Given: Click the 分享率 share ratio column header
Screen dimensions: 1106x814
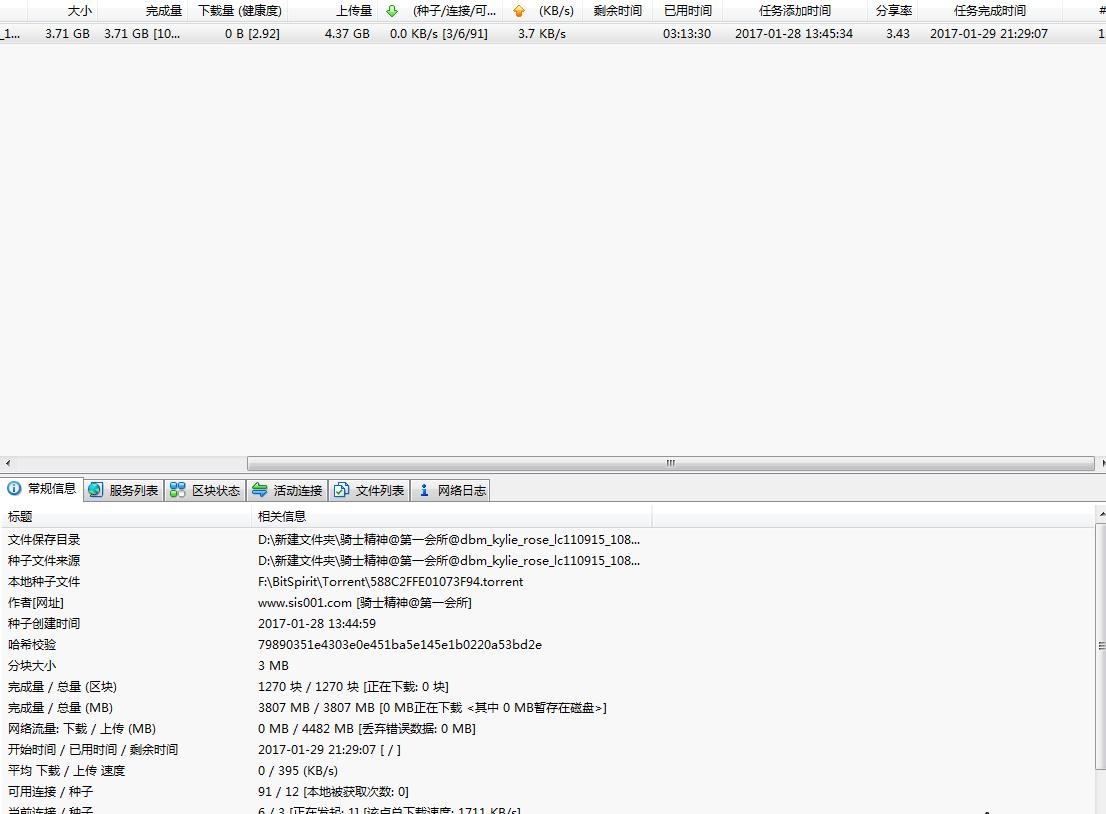Looking at the screenshot, I should coord(893,11).
